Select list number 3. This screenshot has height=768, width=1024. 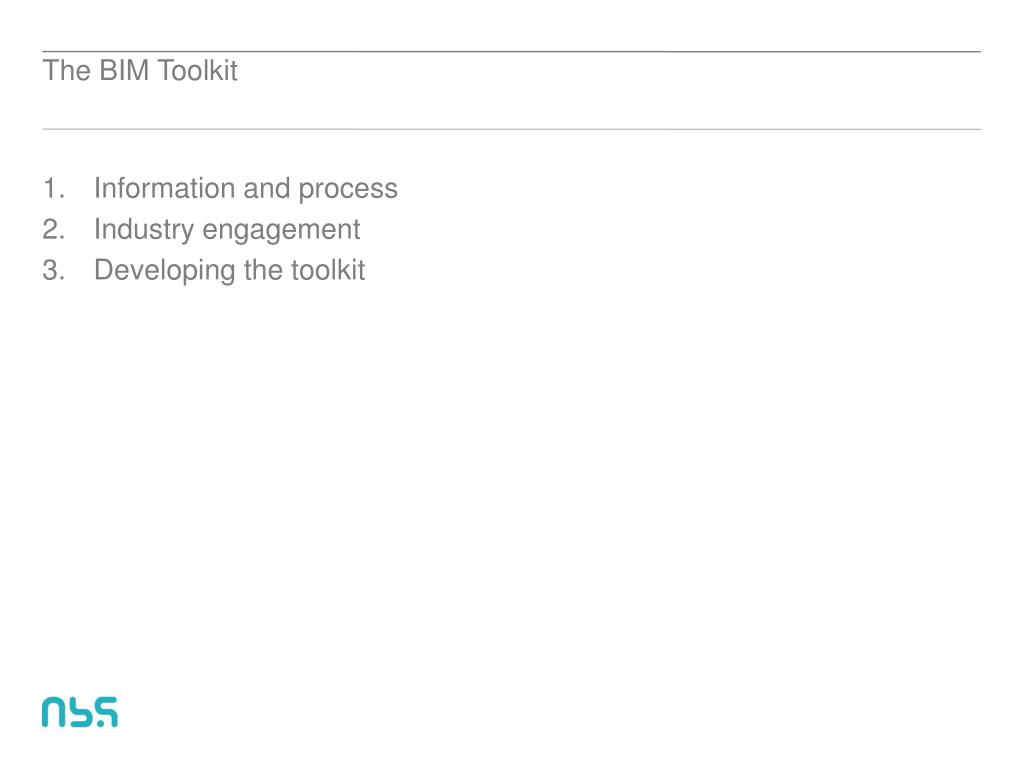point(54,270)
